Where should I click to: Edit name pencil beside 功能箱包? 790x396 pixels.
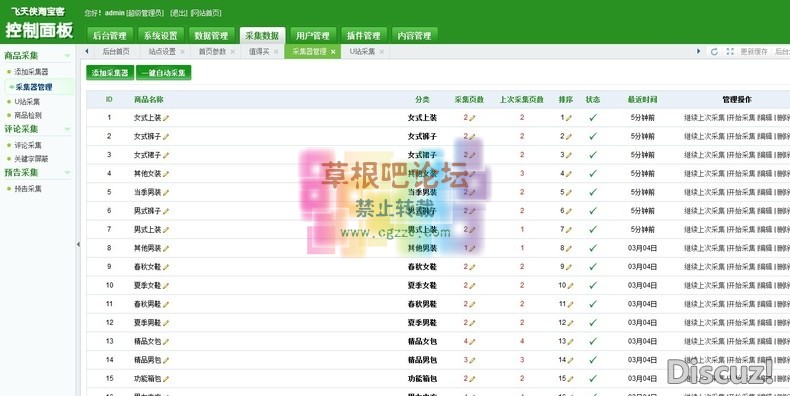point(166,379)
